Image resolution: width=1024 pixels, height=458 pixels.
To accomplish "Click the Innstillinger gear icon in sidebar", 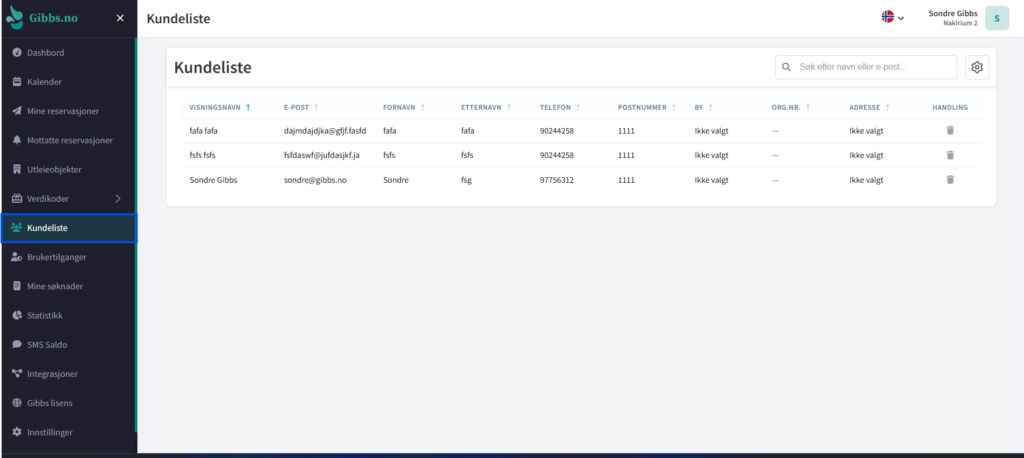I will click(x=17, y=432).
